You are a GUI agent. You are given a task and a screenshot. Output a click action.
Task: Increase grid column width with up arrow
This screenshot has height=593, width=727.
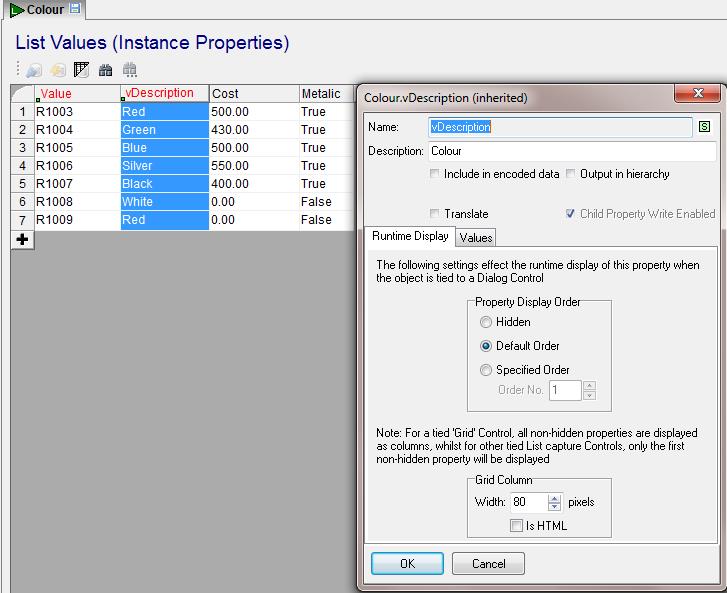(556, 497)
